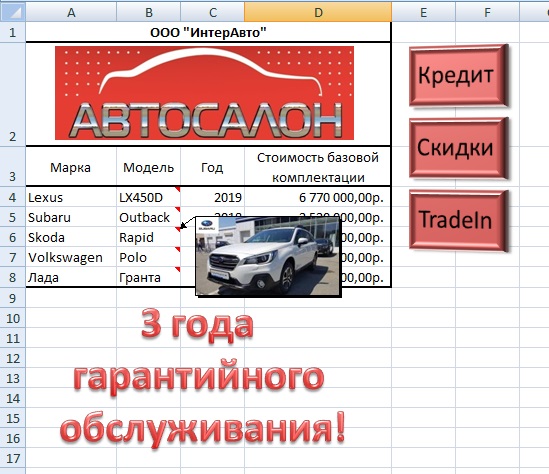
Task: Click the Модель header cell
Action: click(x=149, y=167)
